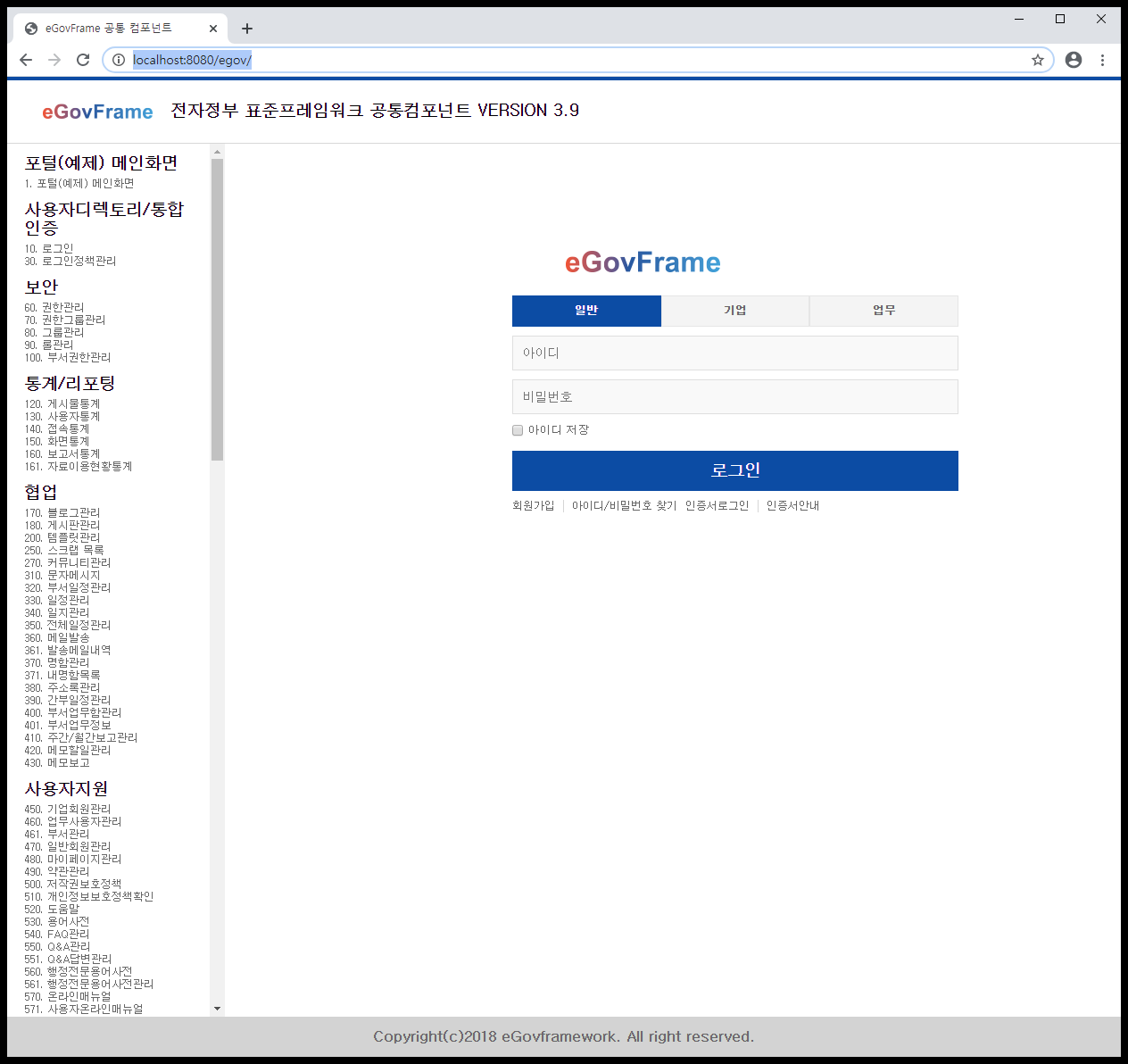Open 130. 사용자통계 sidebar item
Screen dimensions: 1128x1064
click(62, 416)
